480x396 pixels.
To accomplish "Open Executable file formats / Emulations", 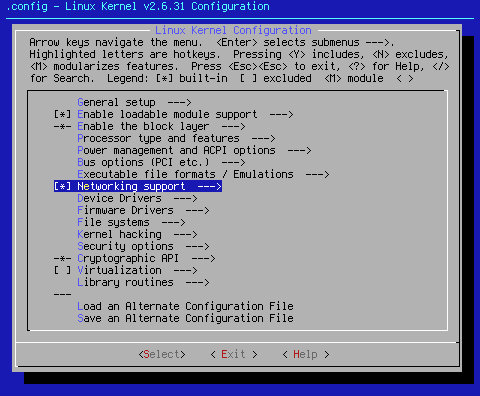I will click(203, 174).
